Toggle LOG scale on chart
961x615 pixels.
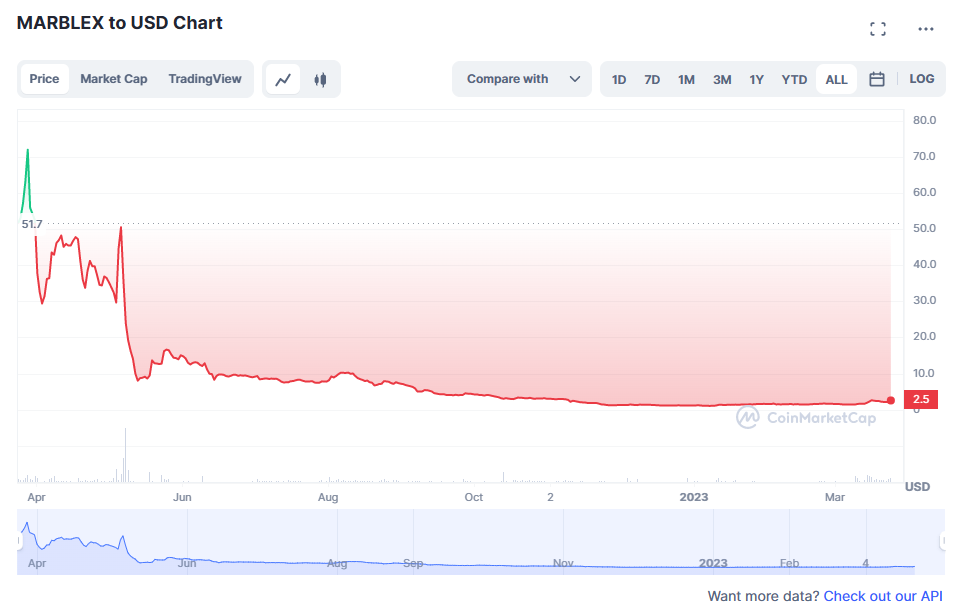coord(921,79)
